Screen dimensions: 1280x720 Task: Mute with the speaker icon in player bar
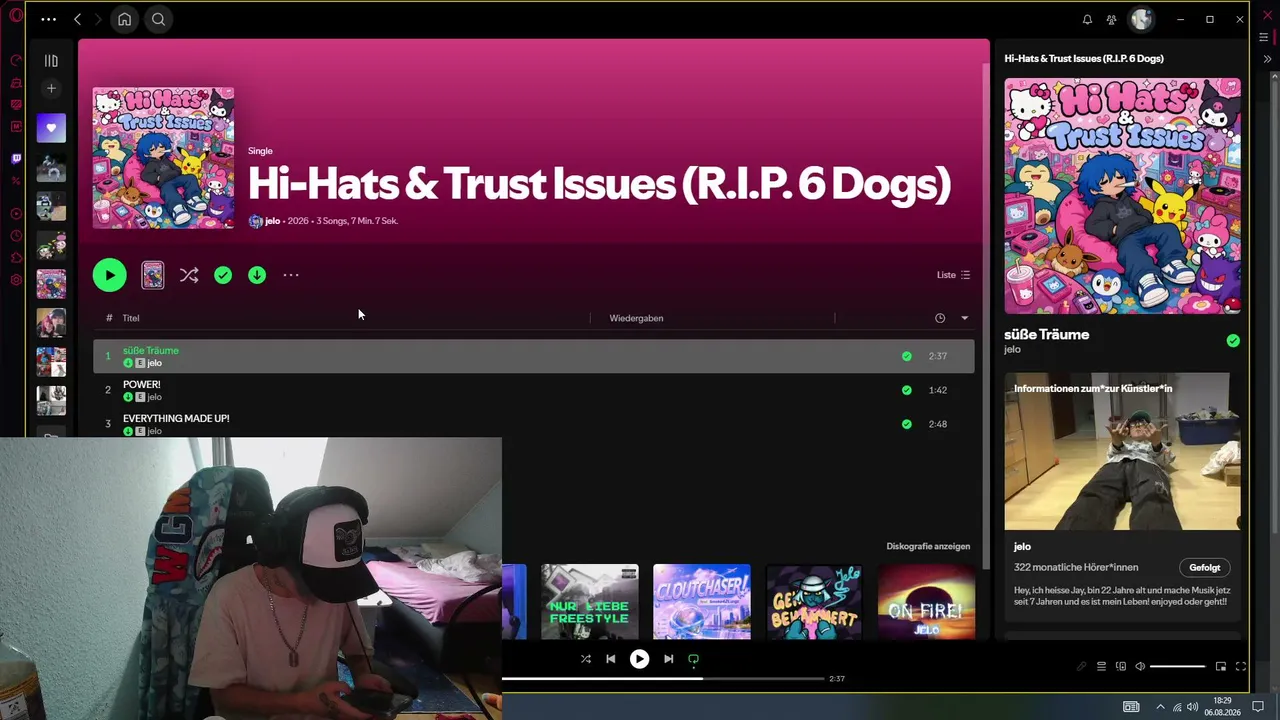[x=1140, y=666]
